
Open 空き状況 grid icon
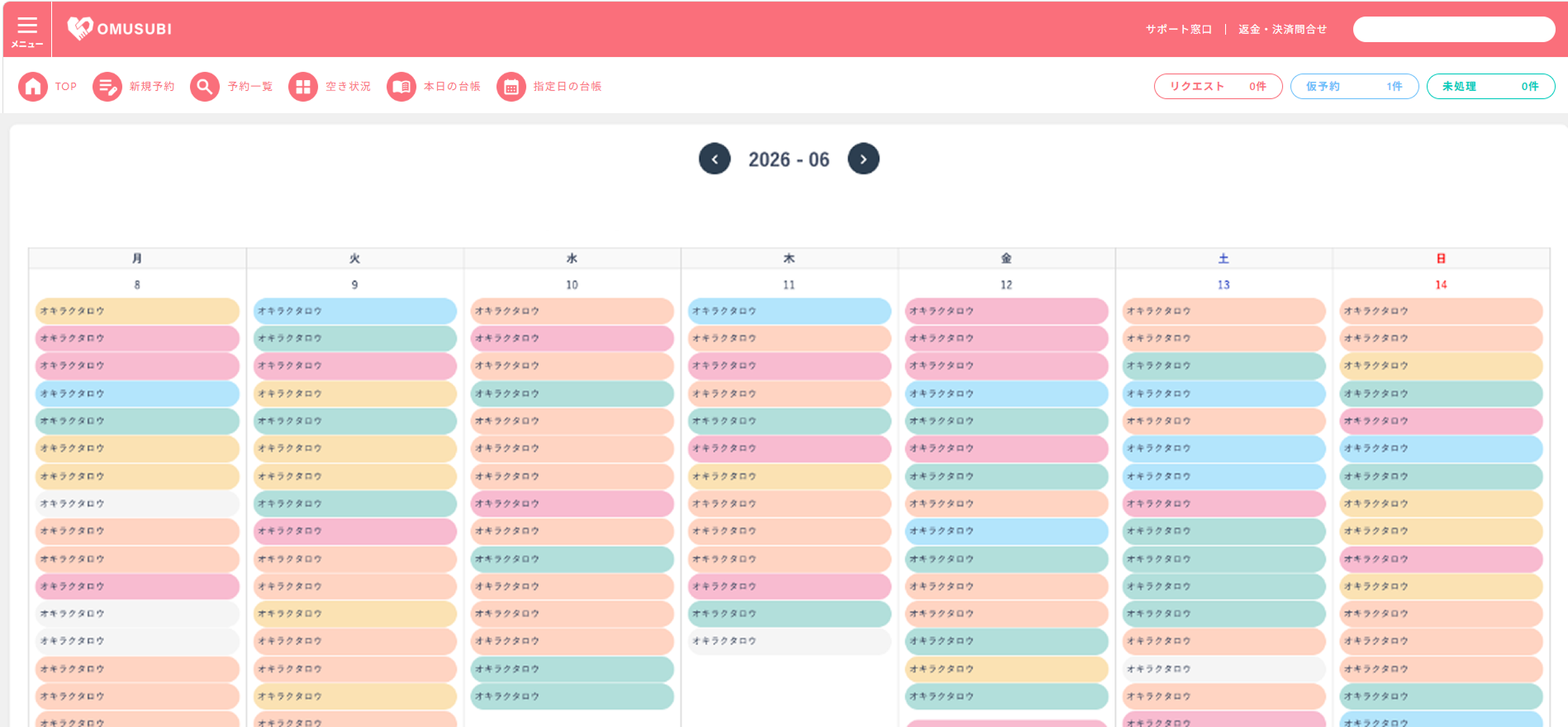[303, 86]
